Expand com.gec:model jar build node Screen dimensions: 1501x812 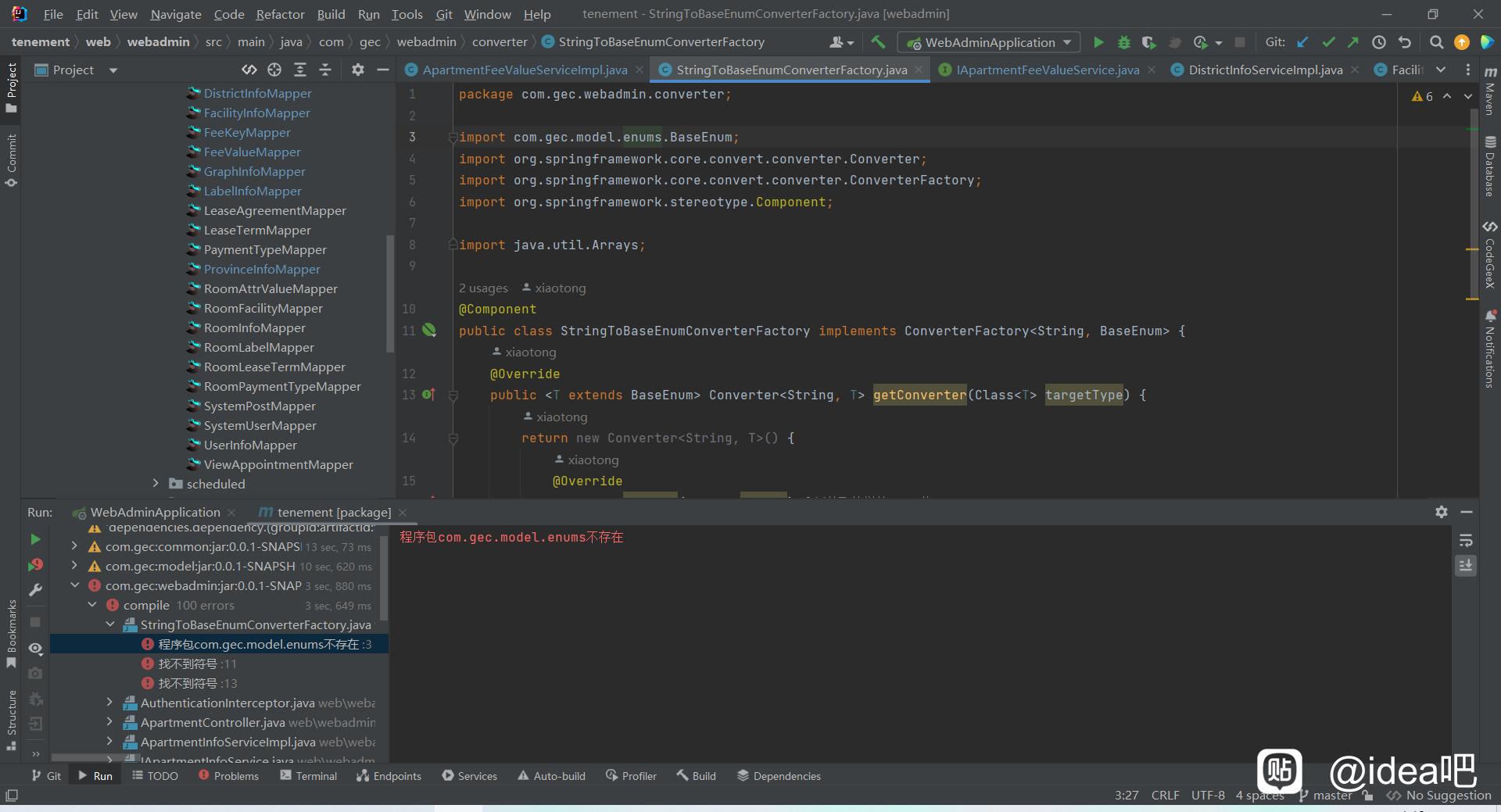click(x=74, y=566)
